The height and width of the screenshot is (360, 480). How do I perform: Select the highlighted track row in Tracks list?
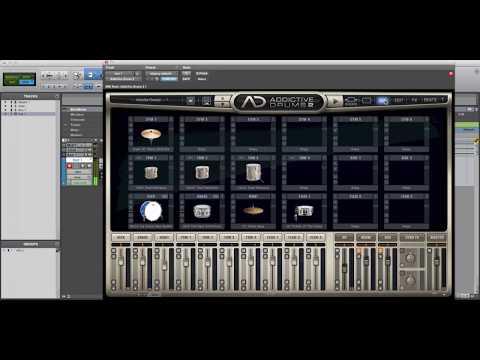29,114
